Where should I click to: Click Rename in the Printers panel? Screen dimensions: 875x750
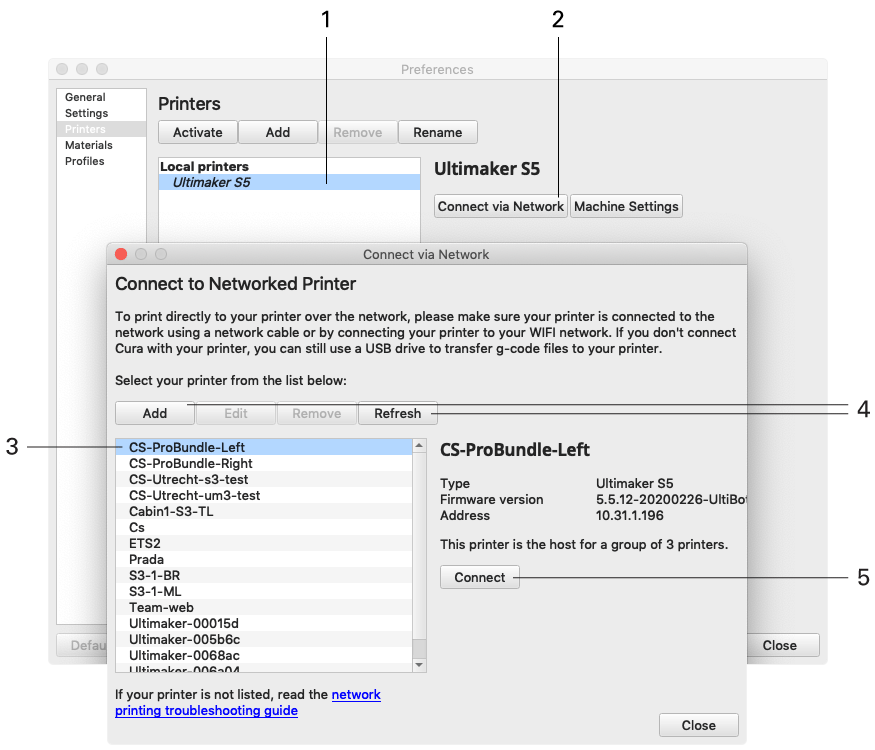coord(438,132)
